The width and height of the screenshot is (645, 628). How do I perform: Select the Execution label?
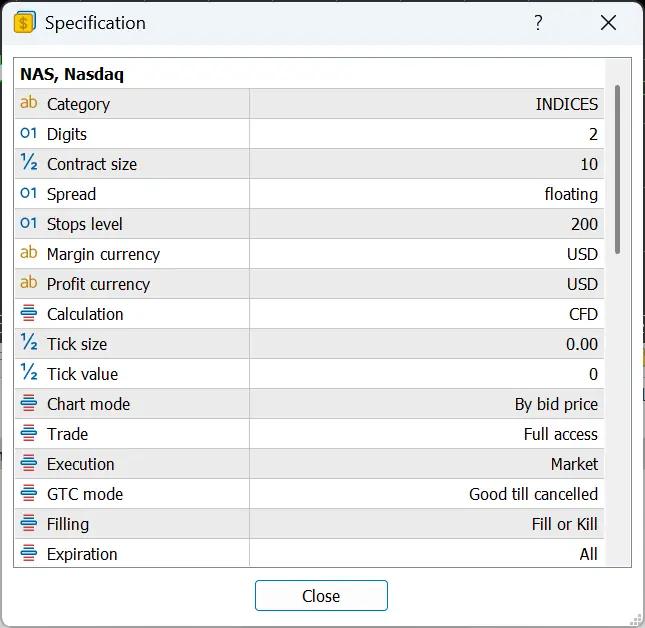pyautogui.click(x=81, y=465)
